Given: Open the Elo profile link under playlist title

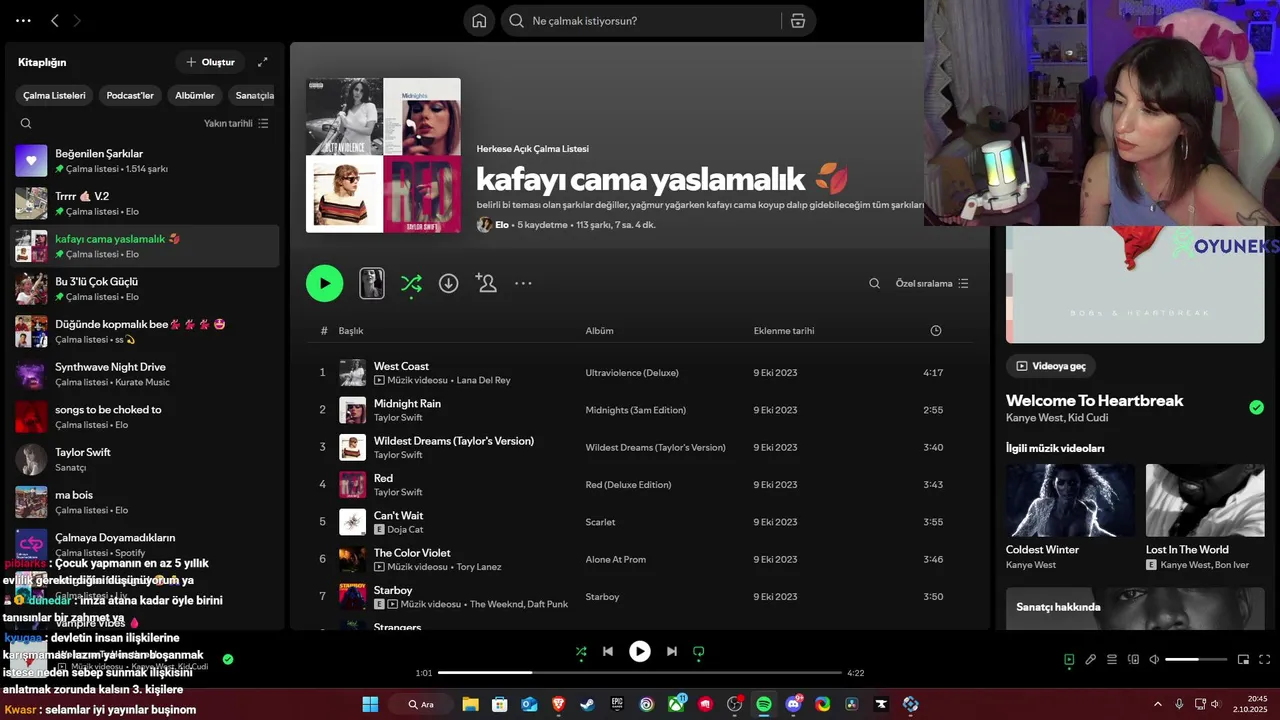Looking at the screenshot, I should [x=502, y=225].
